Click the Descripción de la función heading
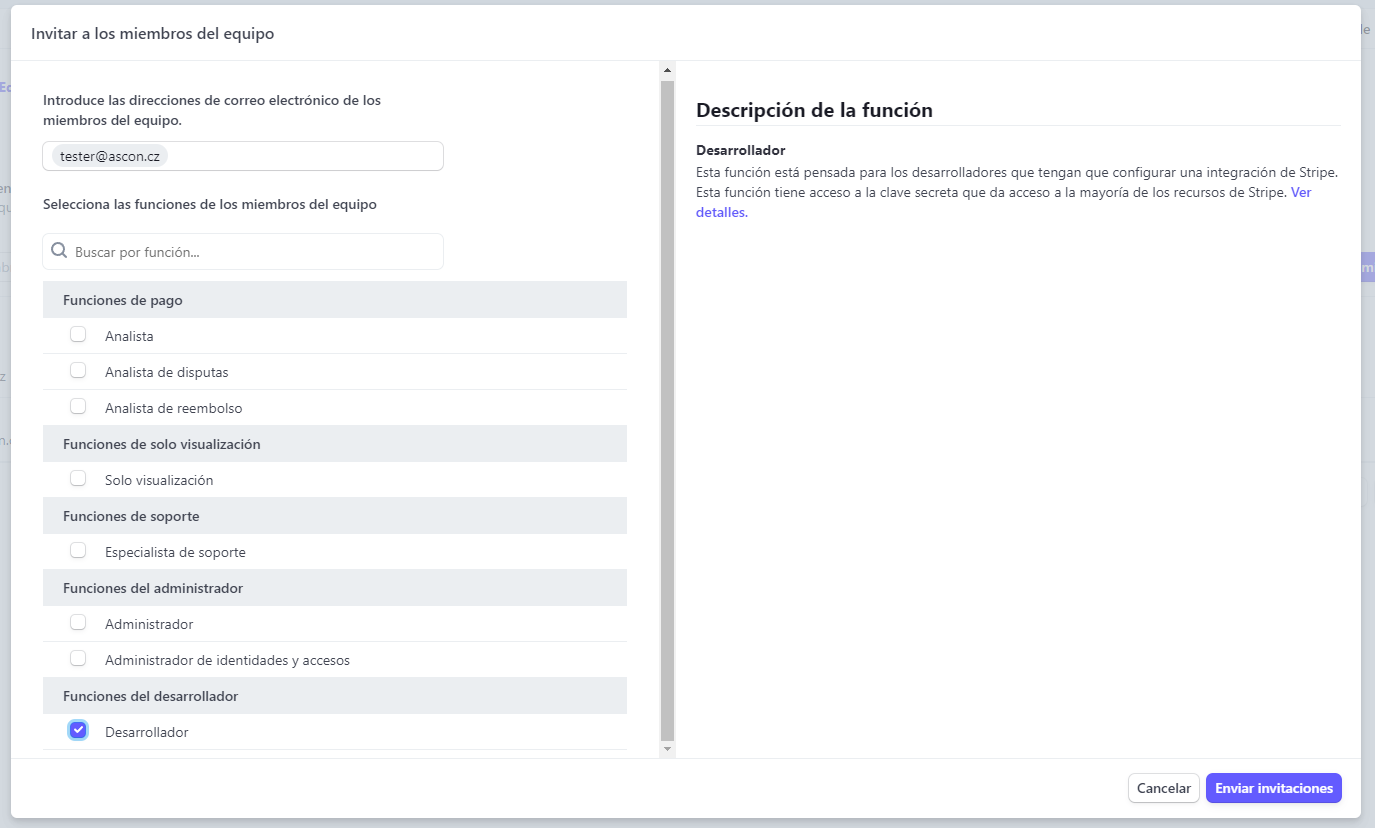1375x828 pixels. coord(814,110)
